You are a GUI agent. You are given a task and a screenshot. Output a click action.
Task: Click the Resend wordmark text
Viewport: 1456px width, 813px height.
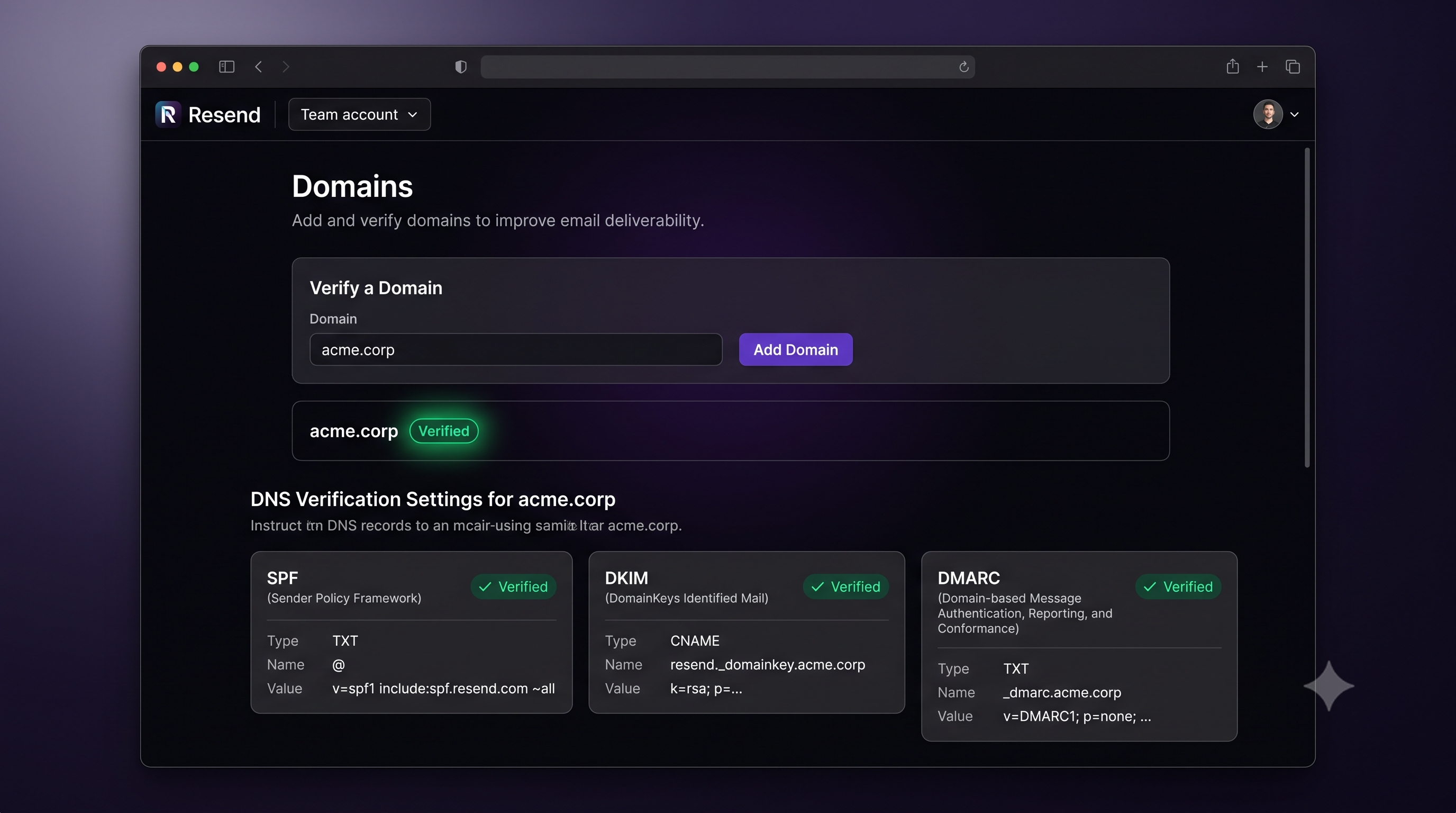(224, 114)
